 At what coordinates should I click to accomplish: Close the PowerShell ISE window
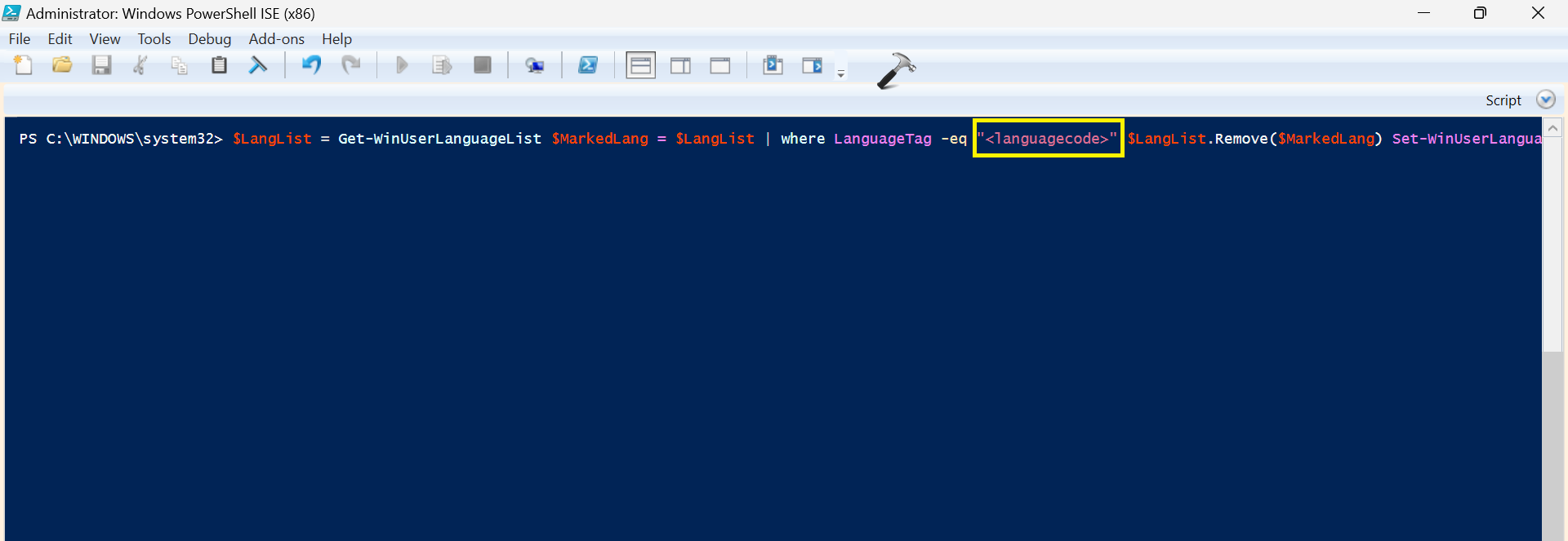click(x=1538, y=13)
